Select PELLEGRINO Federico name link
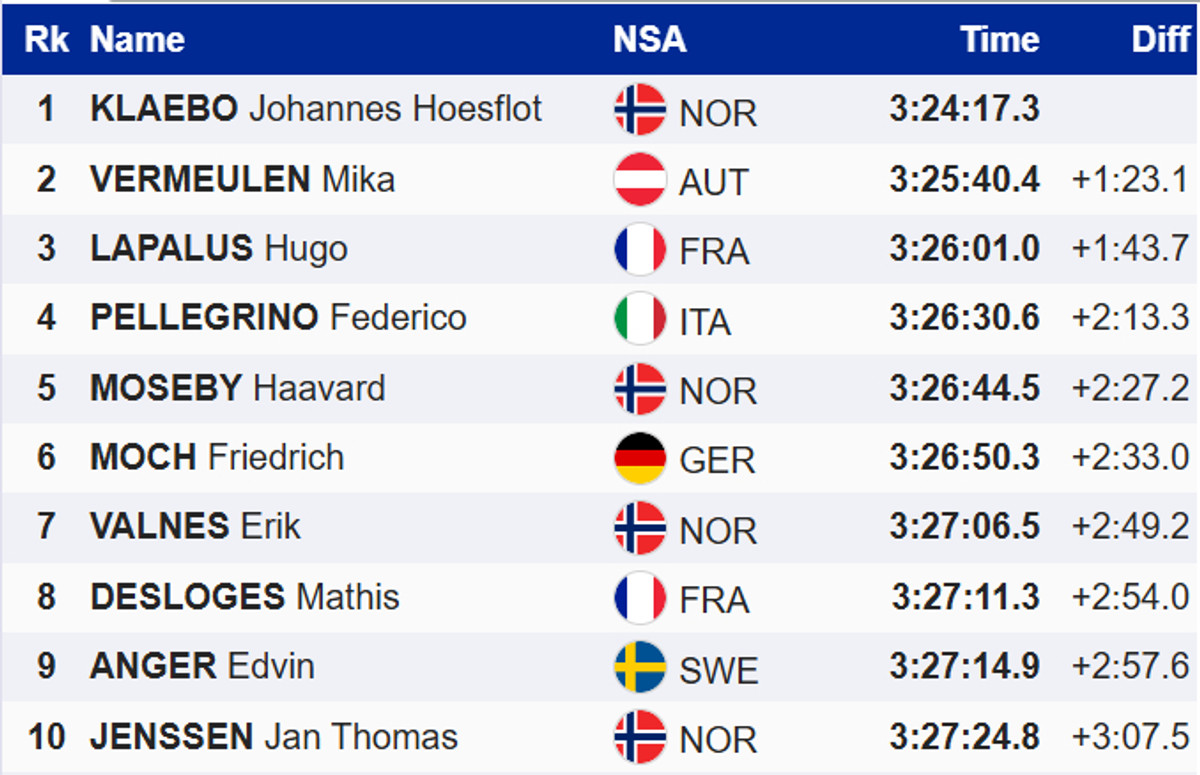1200x775 pixels. (x=278, y=318)
